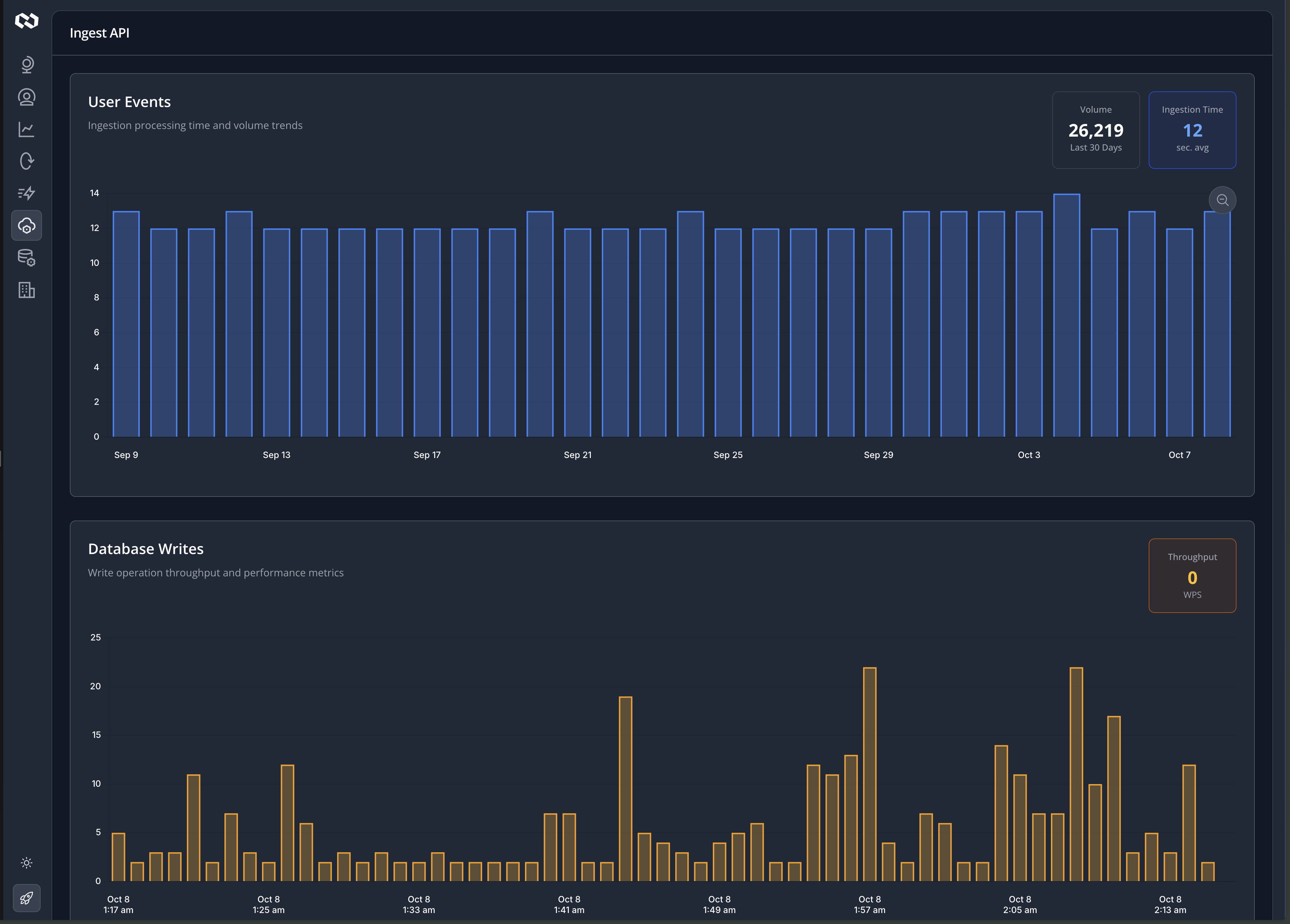
Task: Open the database settings sidebar icon
Action: click(27, 258)
